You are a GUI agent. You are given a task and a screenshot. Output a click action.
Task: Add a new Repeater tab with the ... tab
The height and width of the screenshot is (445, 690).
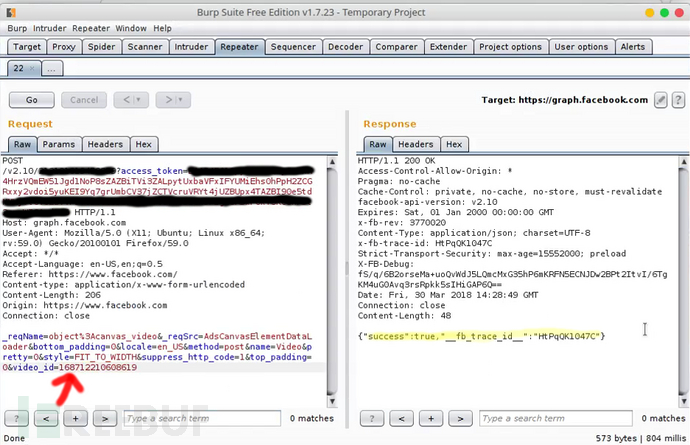[52, 69]
